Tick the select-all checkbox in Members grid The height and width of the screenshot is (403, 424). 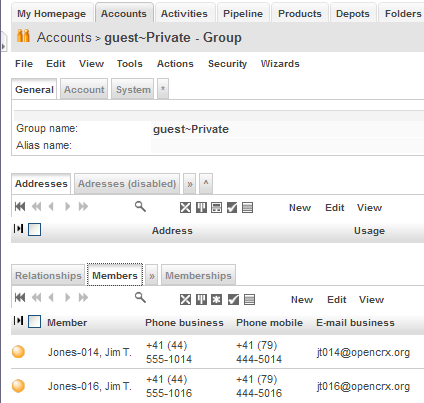(35, 321)
